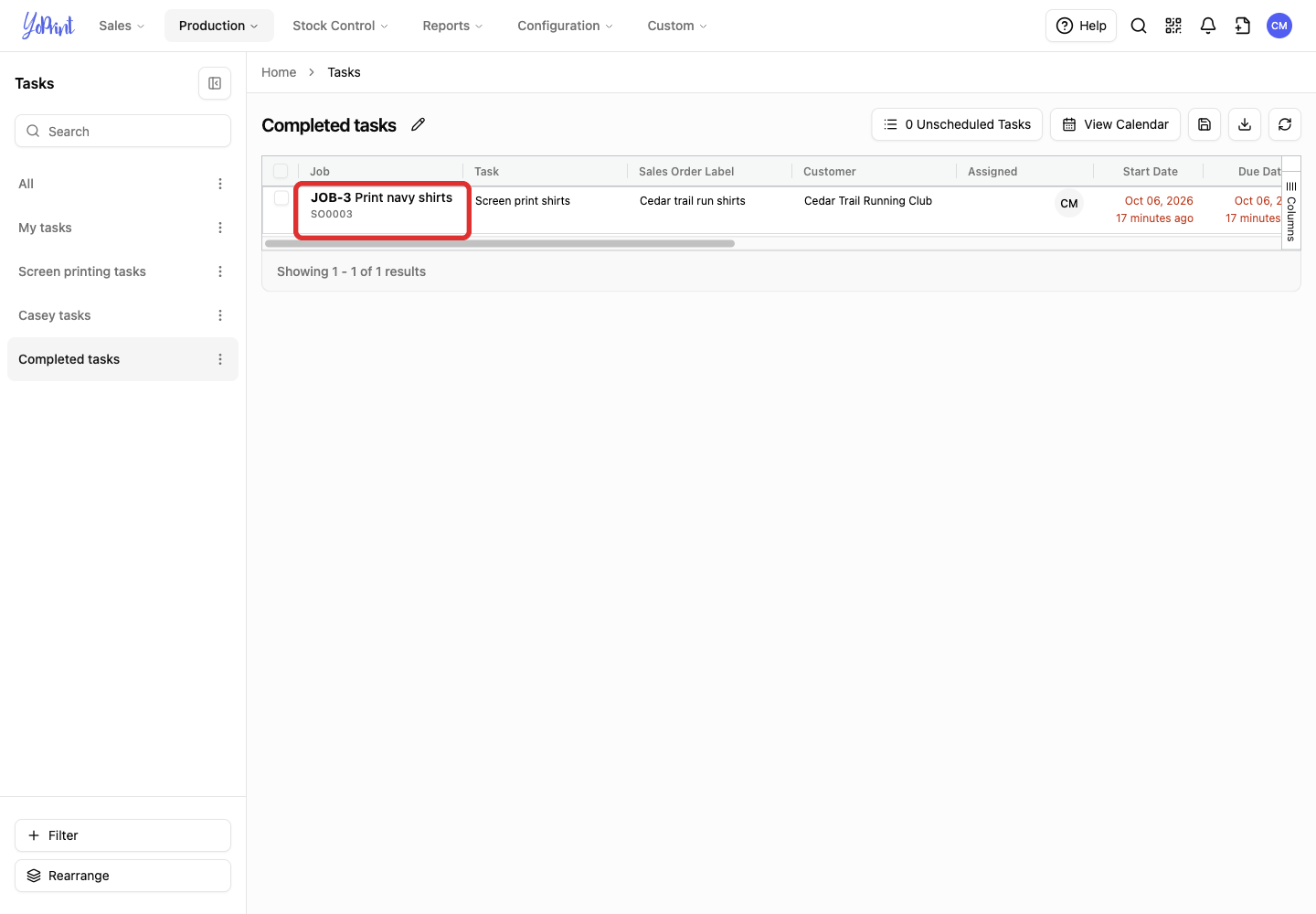The height and width of the screenshot is (914, 1316).
Task: Click the Oct 06, 2026 start date
Action: [x=1159, y=201]
